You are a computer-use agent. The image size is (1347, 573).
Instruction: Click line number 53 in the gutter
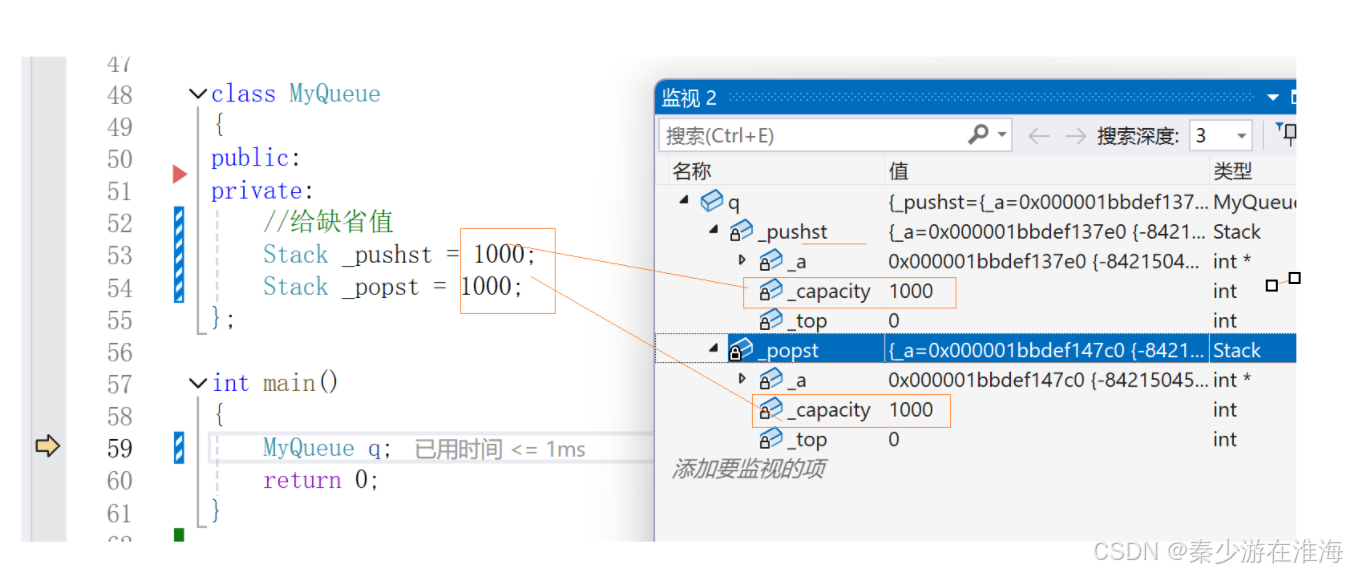[x=120, y=255]
